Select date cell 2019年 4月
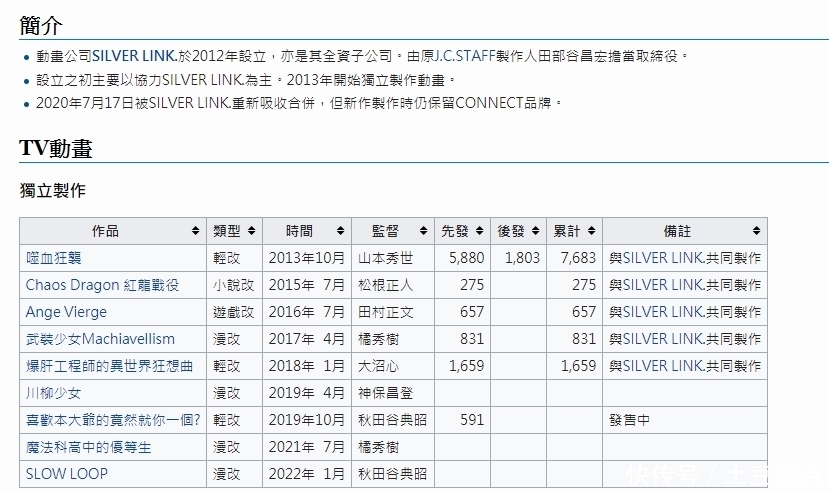The image size is (829, 492). pyautogui.click(x=307, y=393)
